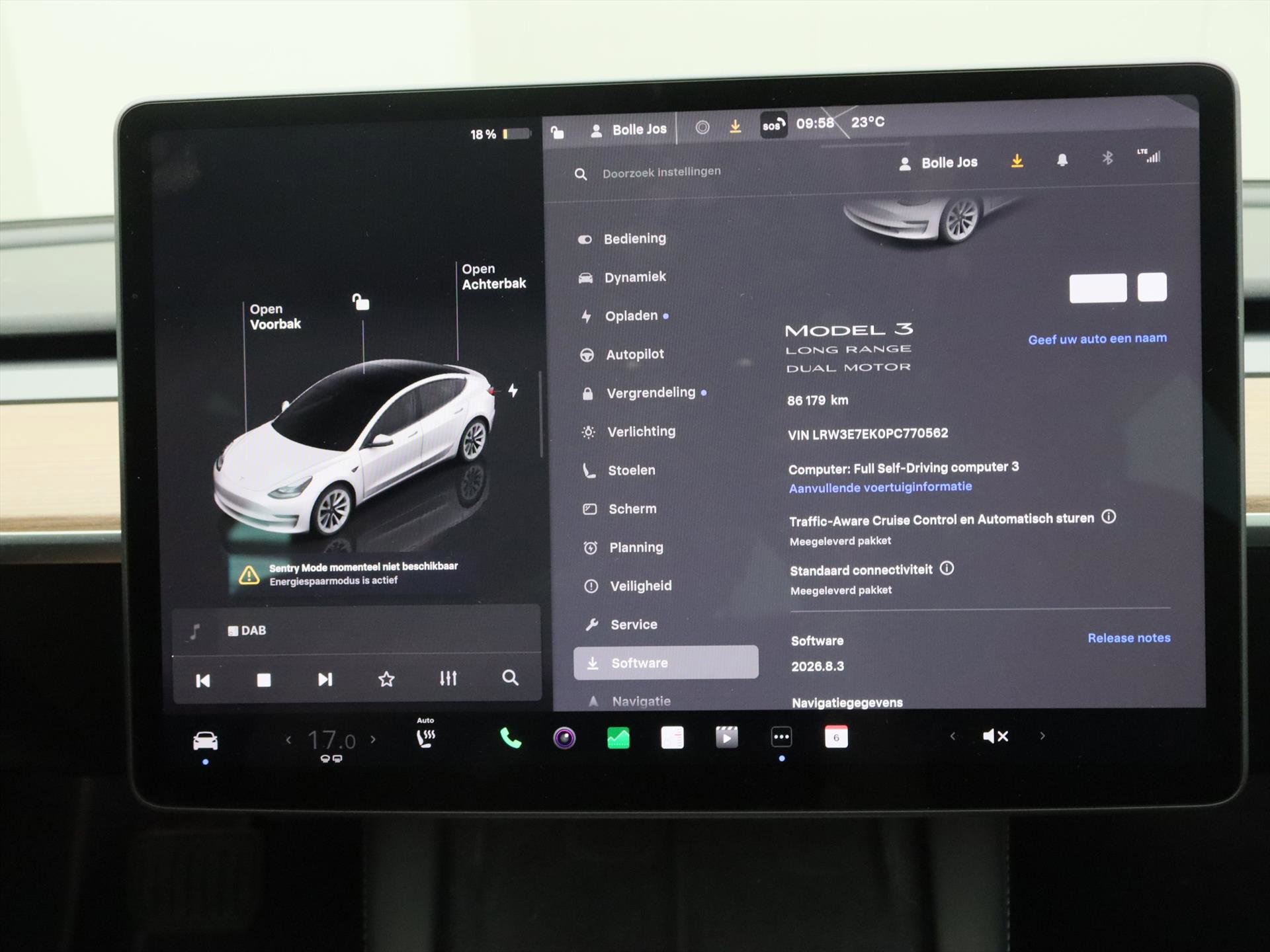
Task: Open the Verlichting lights menu
Action: 628,432
